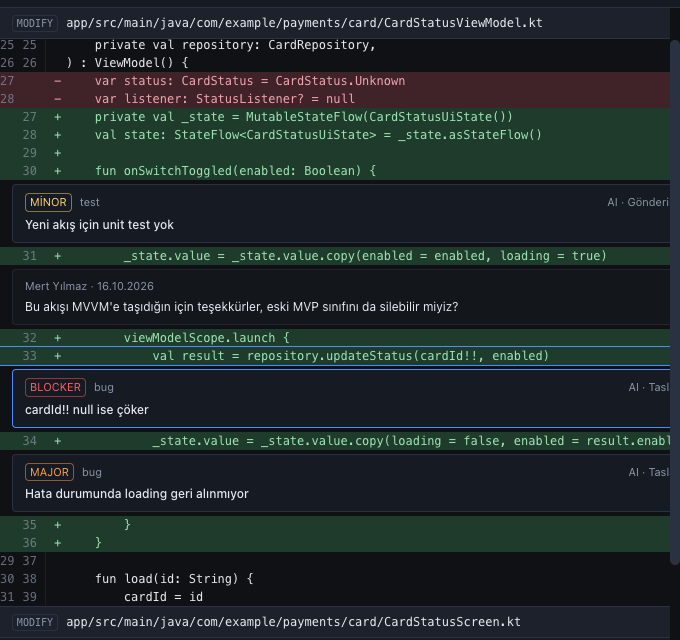This screenshot has width=680, height=640.
Task: Click the AI status on BLOCKER comment
Action: point(649,387)
